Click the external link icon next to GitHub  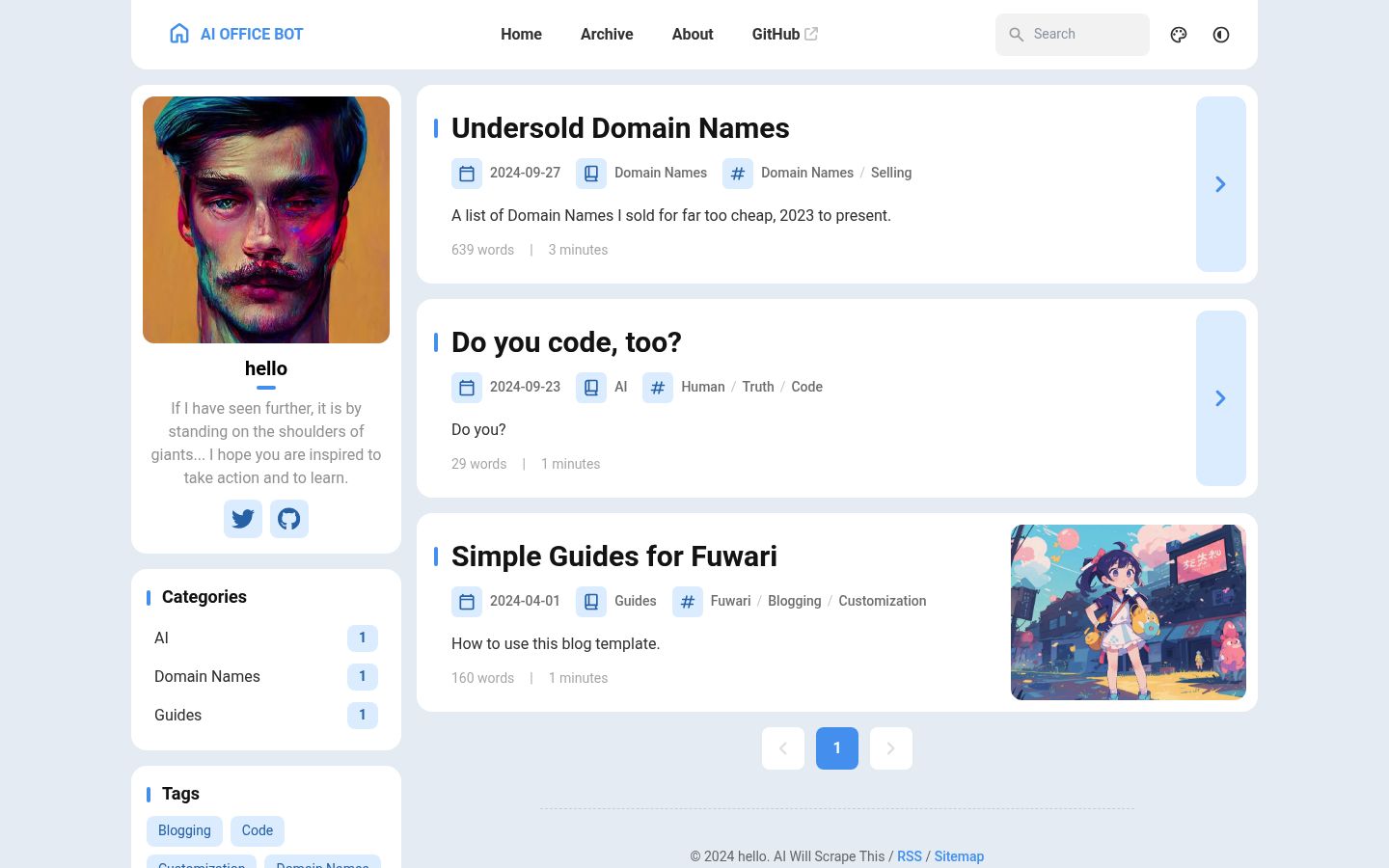coord(811,34)
